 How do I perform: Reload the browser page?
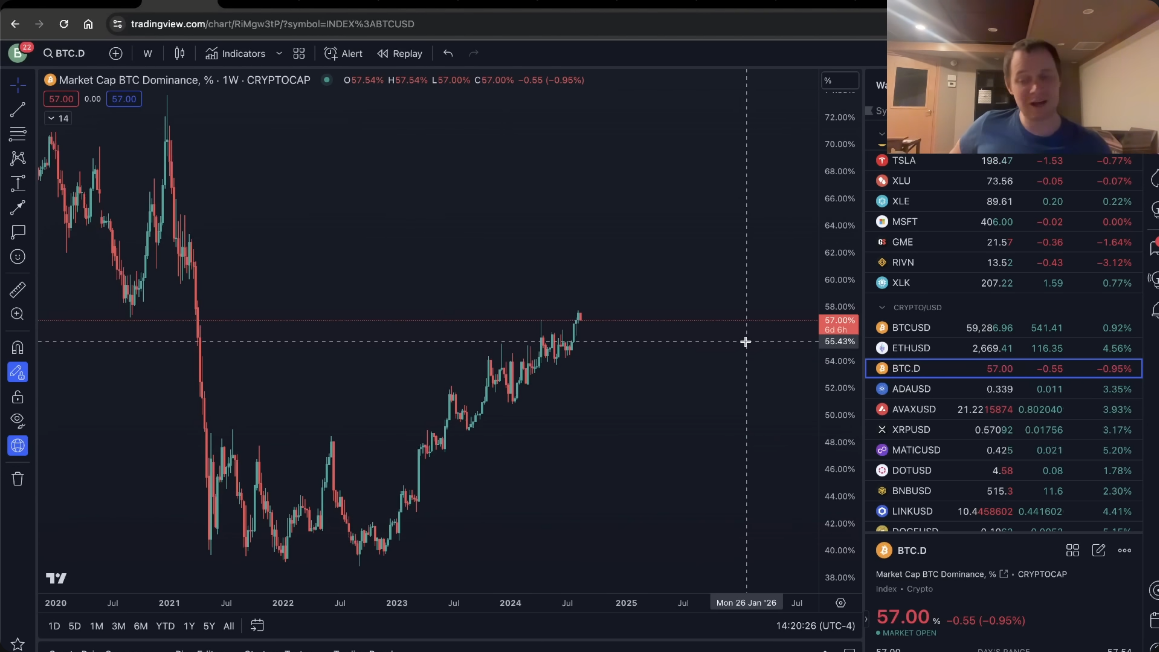click(x=64, y=24)
